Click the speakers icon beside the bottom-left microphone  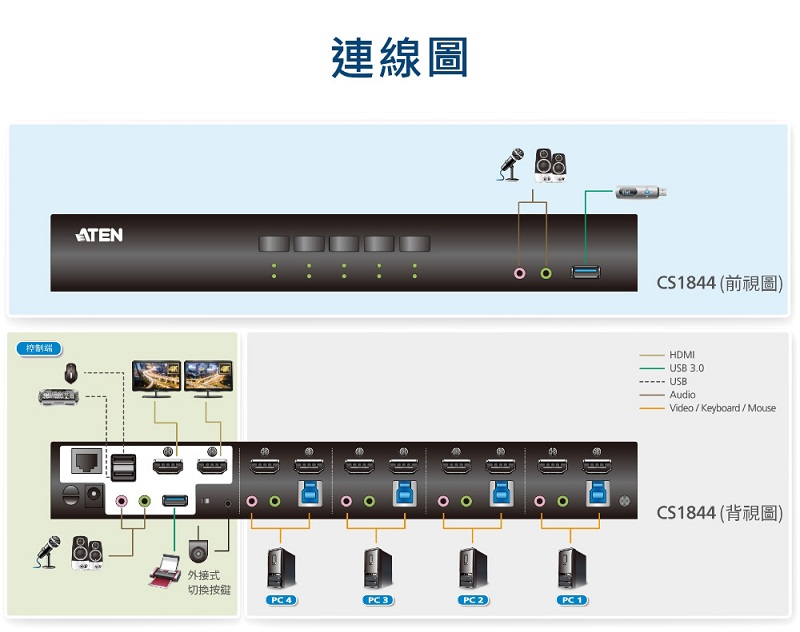coord(88,553)
